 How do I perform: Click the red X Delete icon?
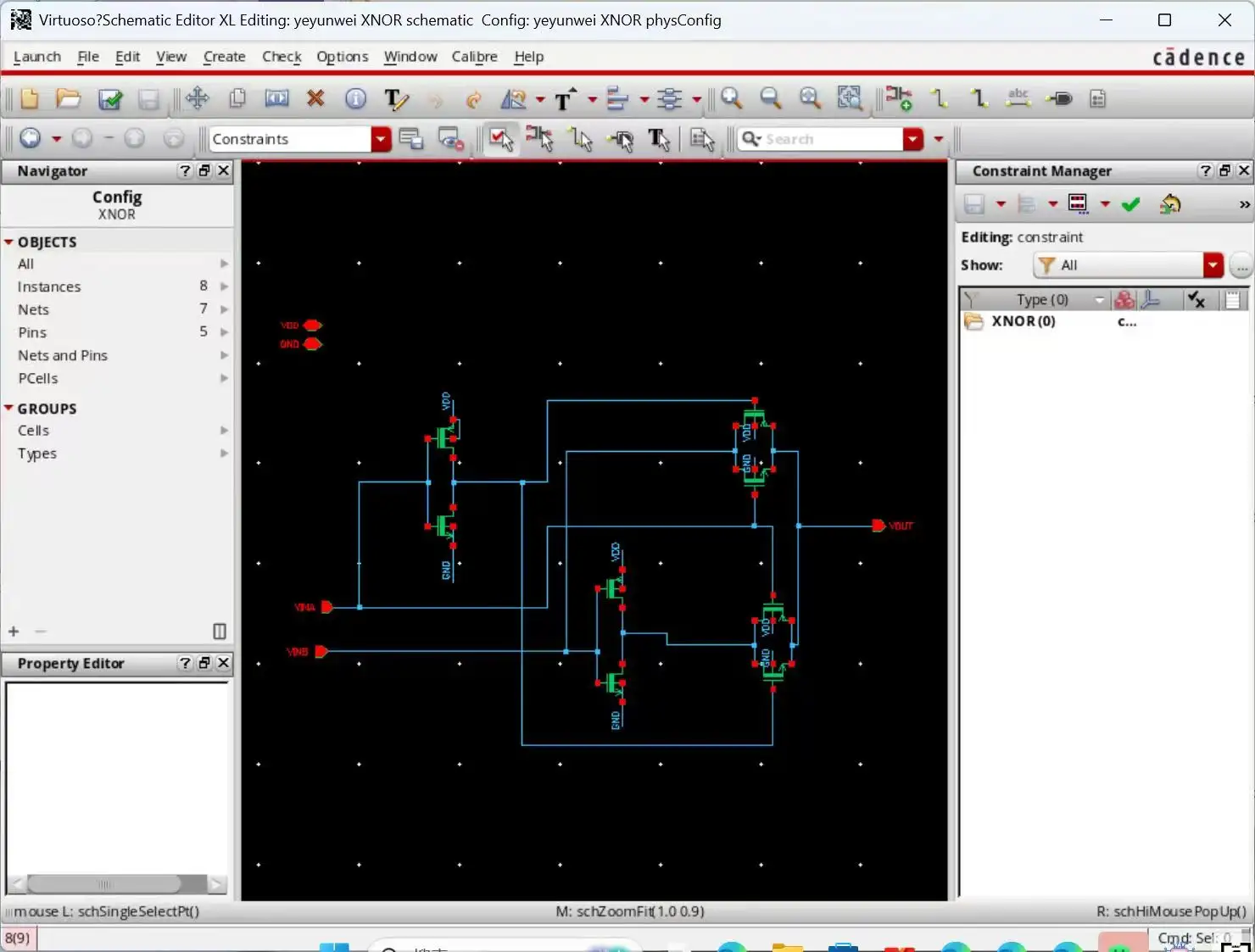(x=315, y=98)
